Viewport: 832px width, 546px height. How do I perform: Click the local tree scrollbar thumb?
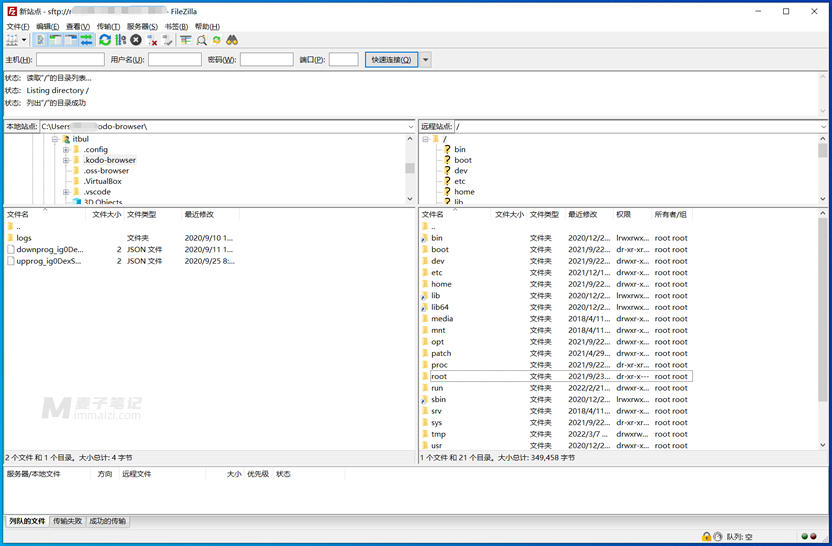tap(410, 168)
